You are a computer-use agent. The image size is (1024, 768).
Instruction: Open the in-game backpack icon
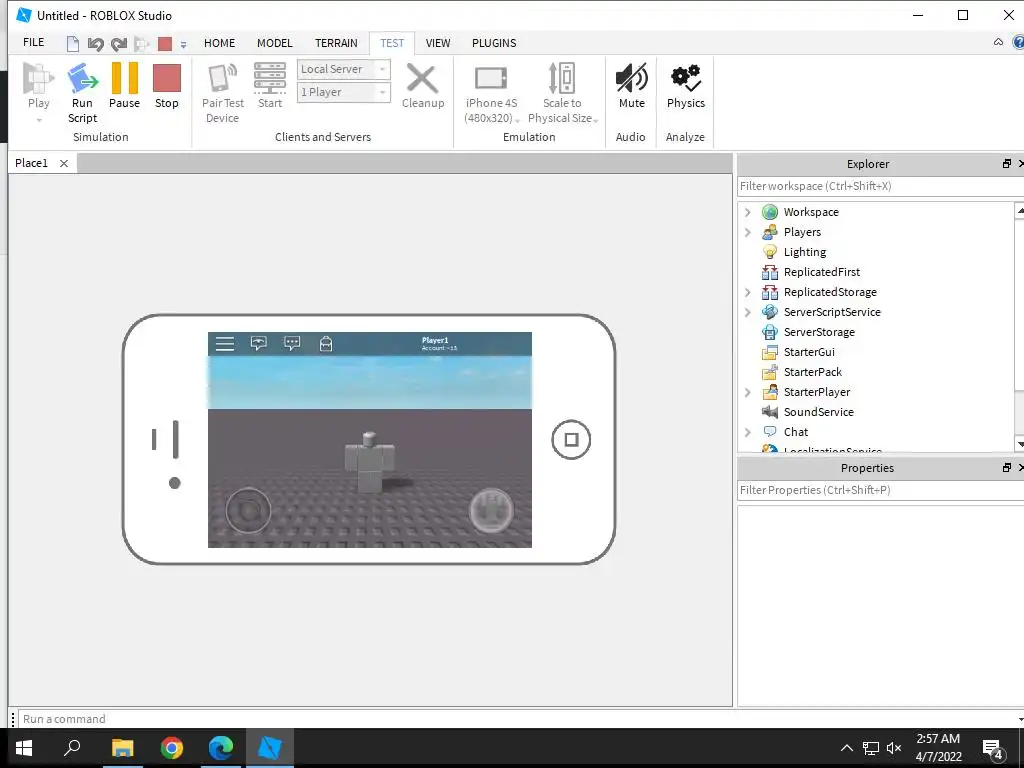click(x=326, y=344)
